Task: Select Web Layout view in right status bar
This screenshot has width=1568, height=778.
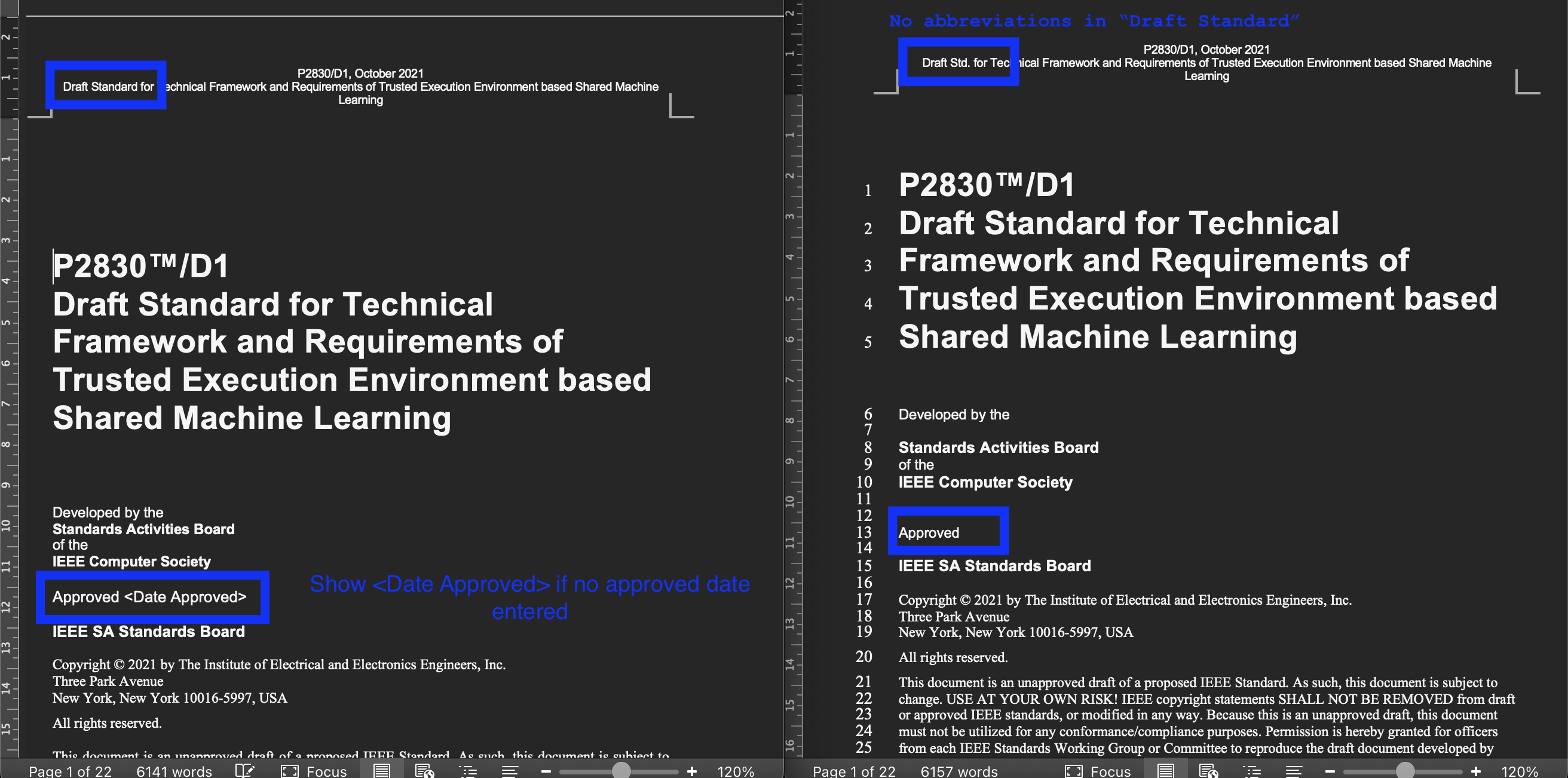Action: tap(1209, 770)
